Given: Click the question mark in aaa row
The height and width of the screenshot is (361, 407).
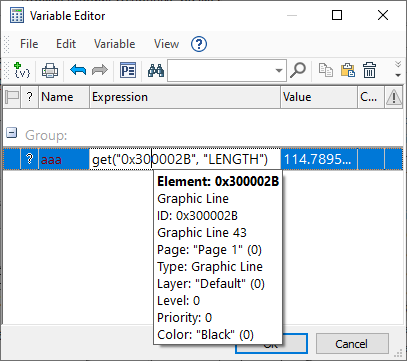Looking at the screenshot, I should coord(29,159).
